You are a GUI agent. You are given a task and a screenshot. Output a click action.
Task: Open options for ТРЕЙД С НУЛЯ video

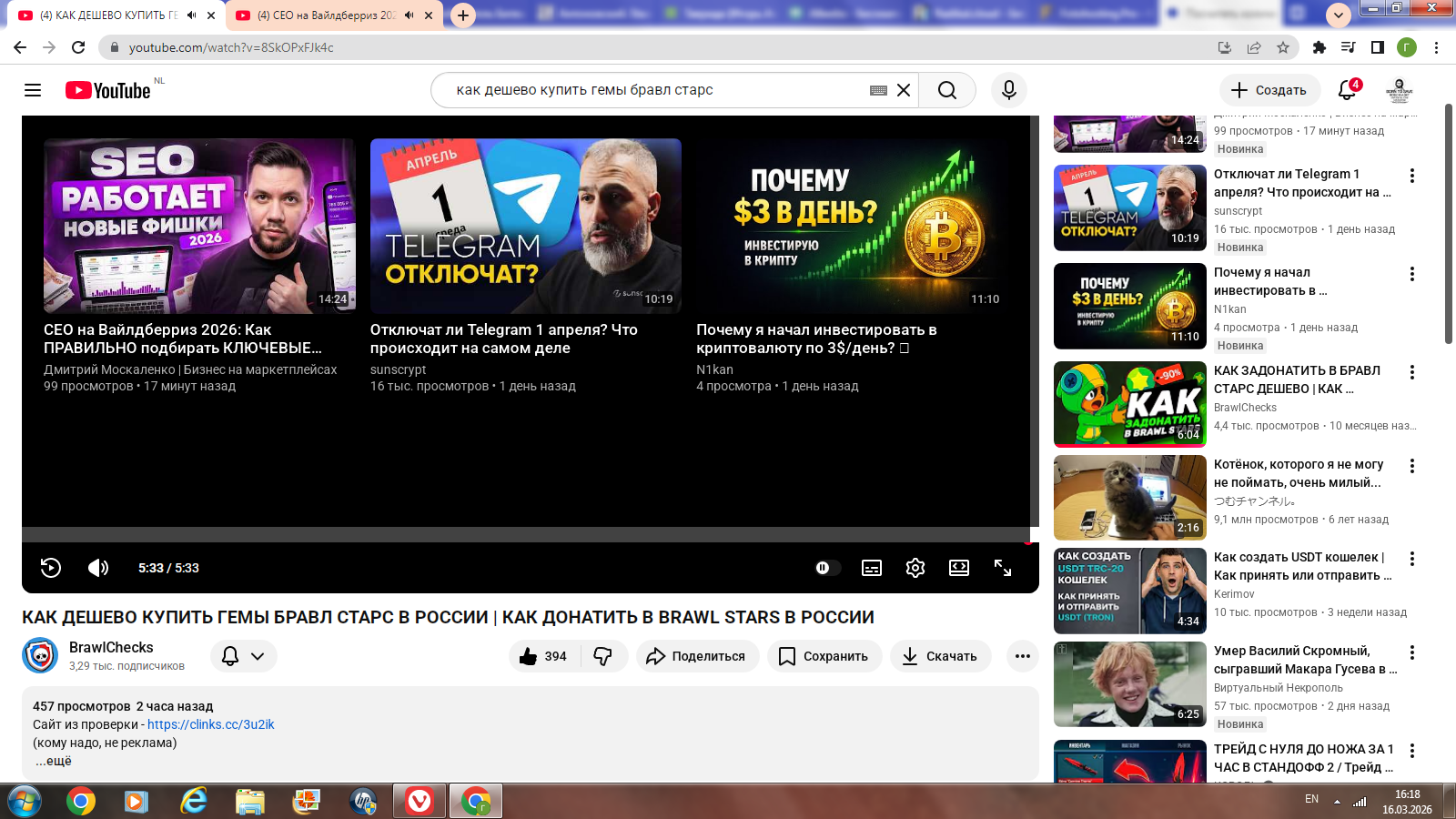coord(1412,751)
